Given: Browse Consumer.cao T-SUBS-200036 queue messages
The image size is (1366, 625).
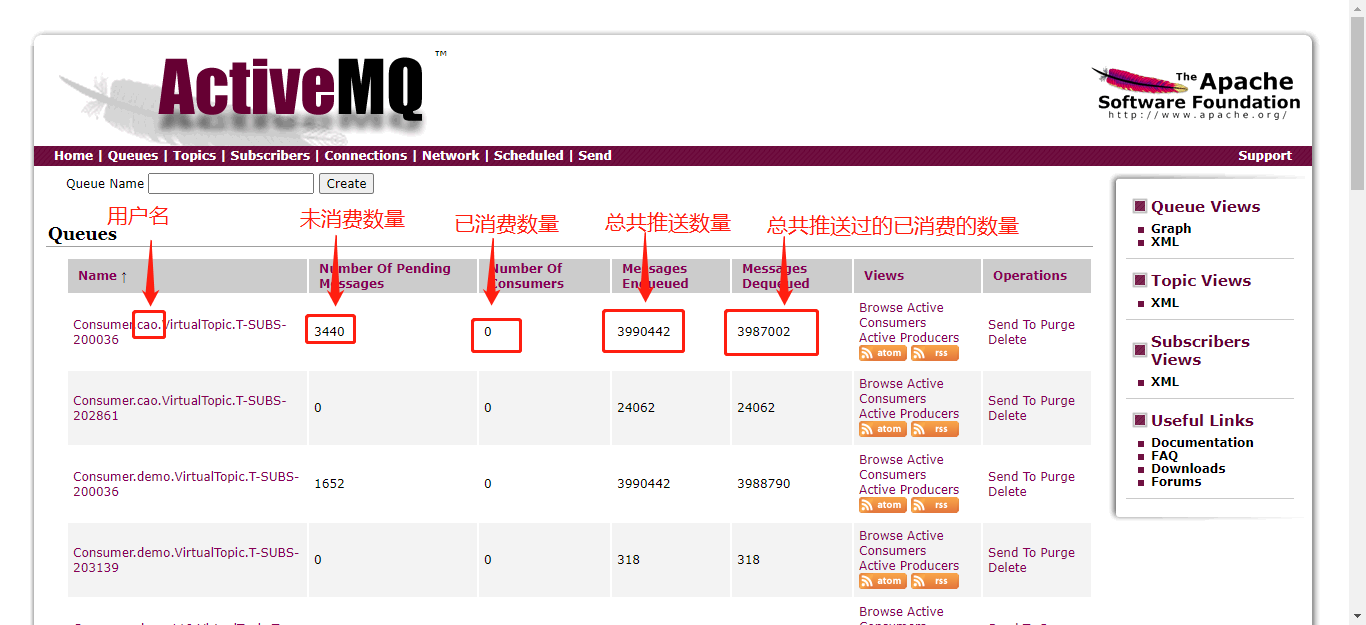Looking at the screenshot, I should tap(879, 308).
